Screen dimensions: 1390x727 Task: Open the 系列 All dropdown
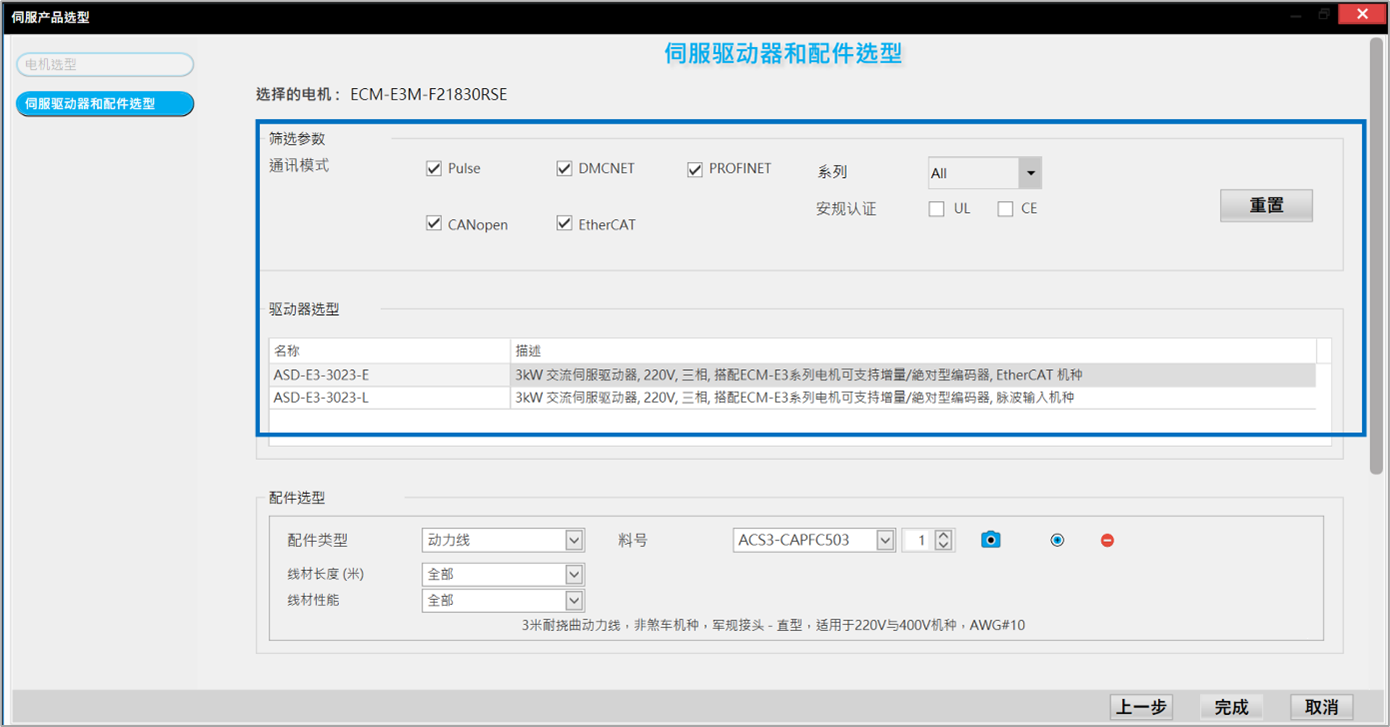point(1029,173)
